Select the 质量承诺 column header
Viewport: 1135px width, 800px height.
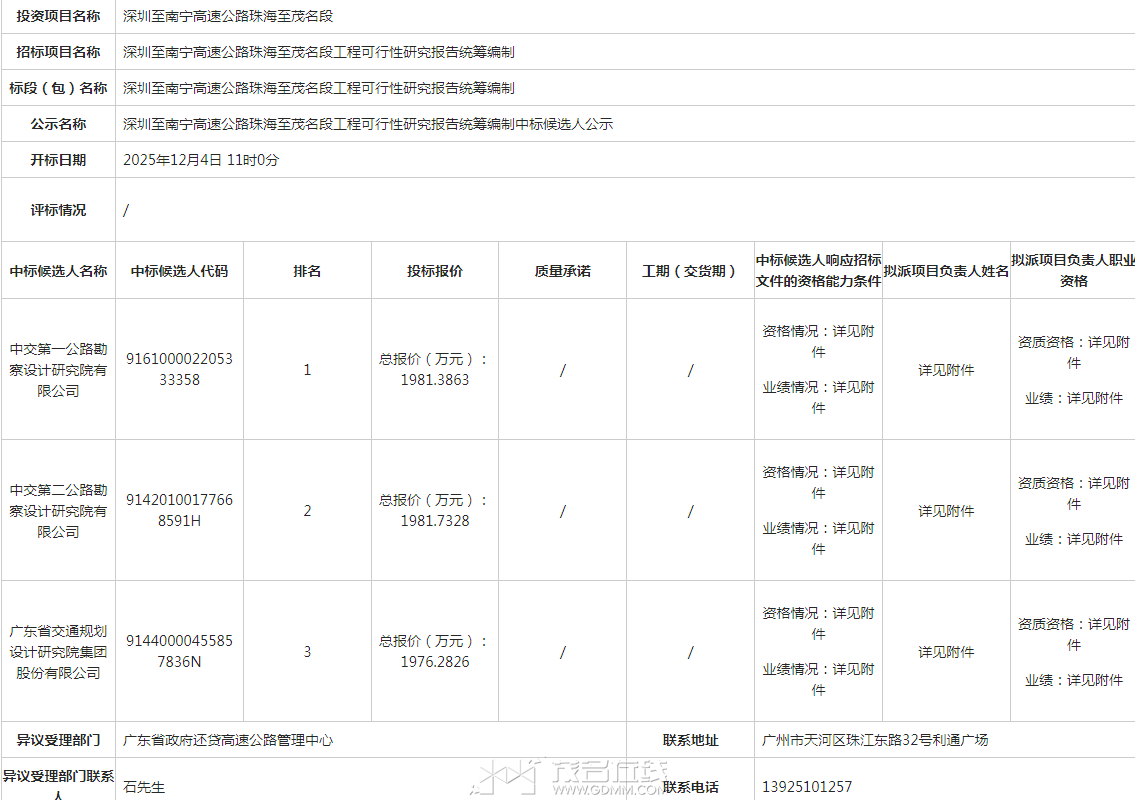pyautogui.click(x=562, y=271)
